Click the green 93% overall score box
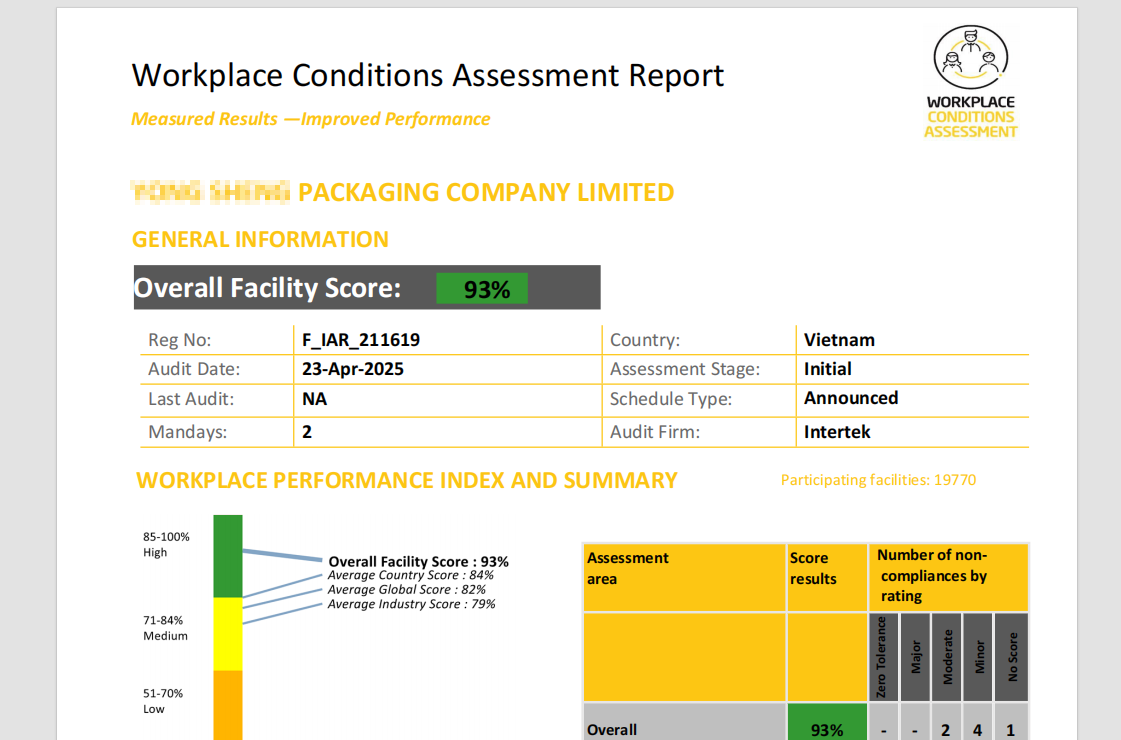This screenshot has width=1121, height=740. (482, 289)
